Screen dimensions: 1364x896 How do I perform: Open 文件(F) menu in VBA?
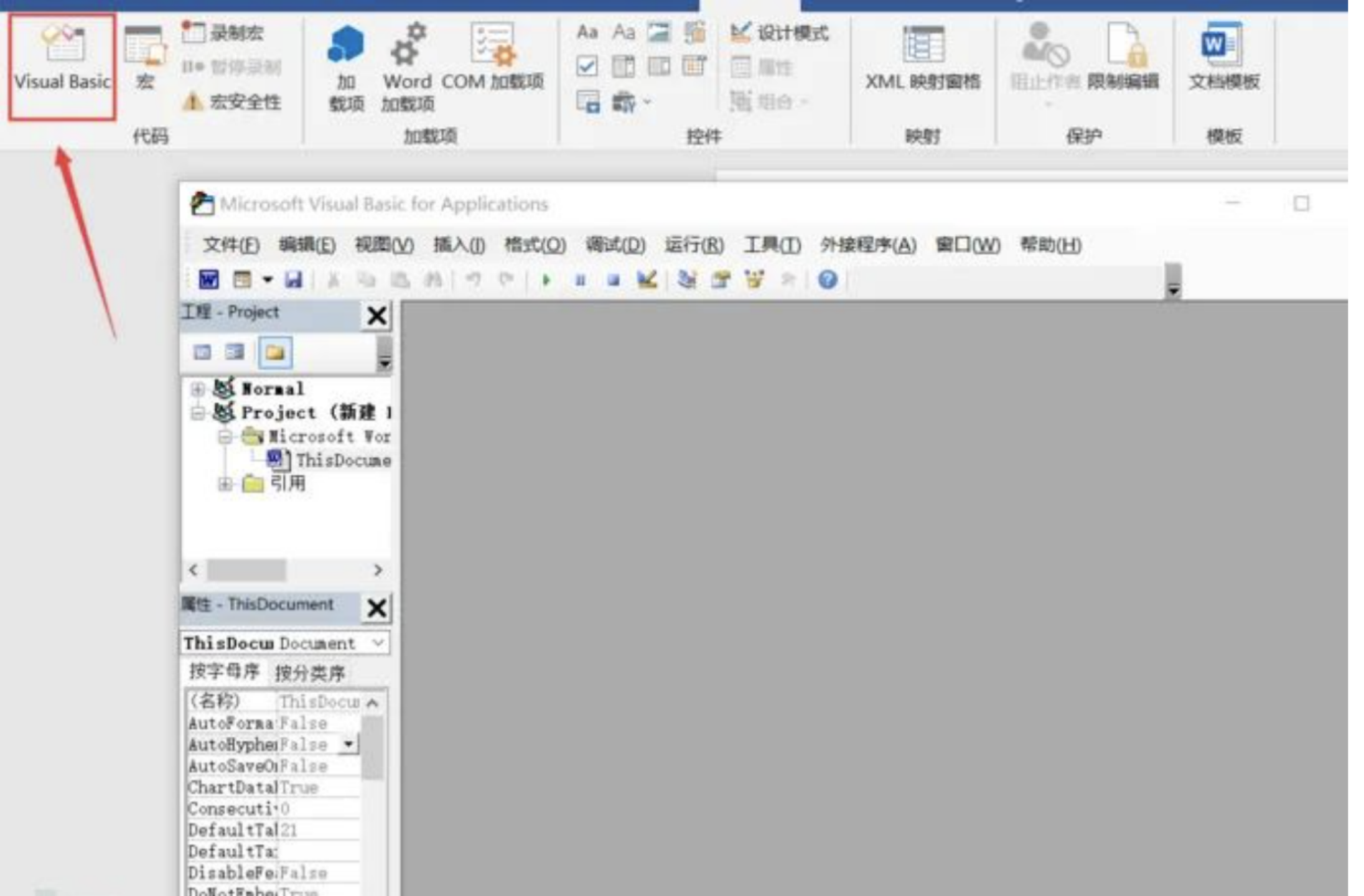click(x=231, y=245)
